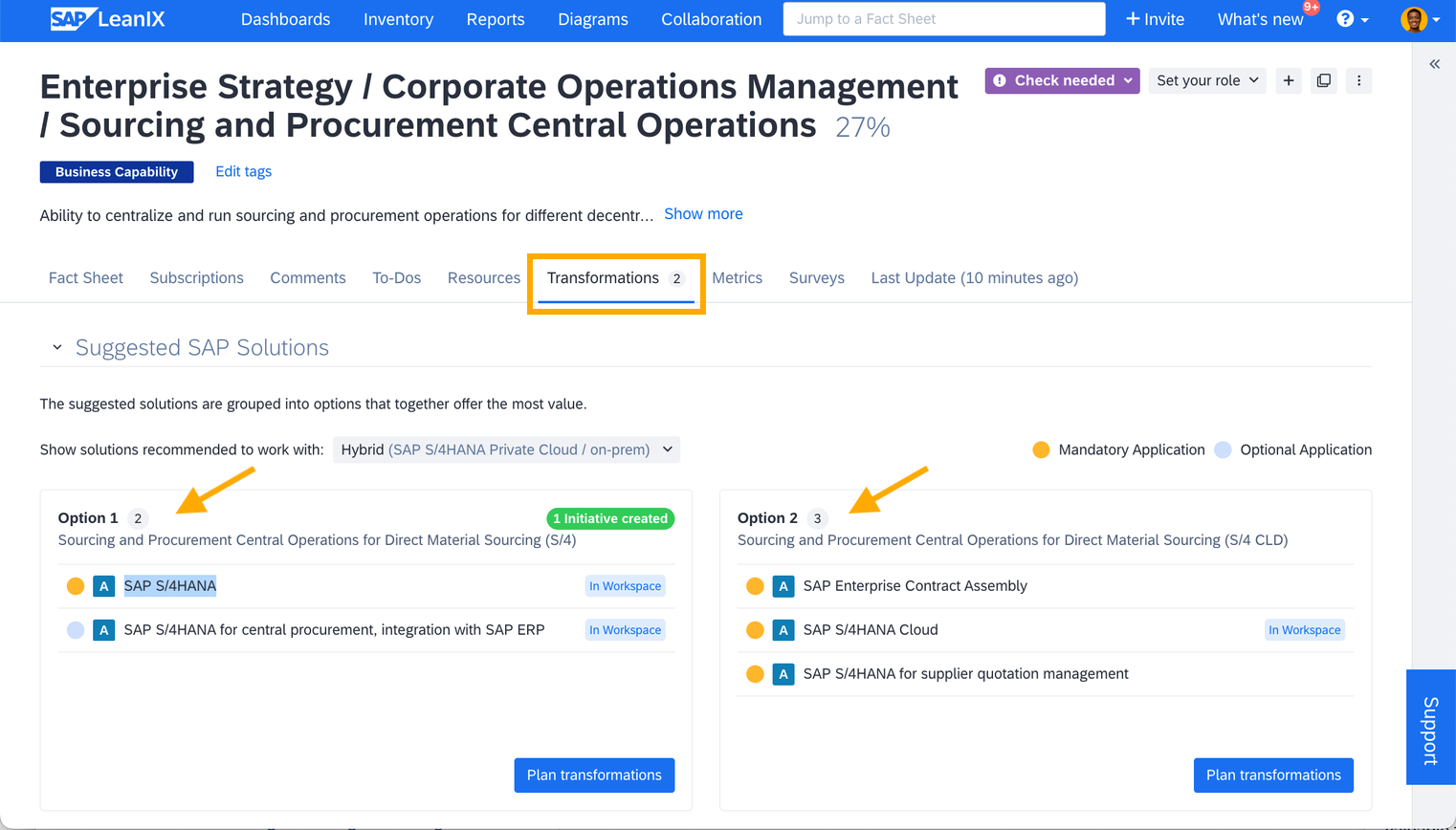Switch to the To-Dos tab

(x=396, y=278)
